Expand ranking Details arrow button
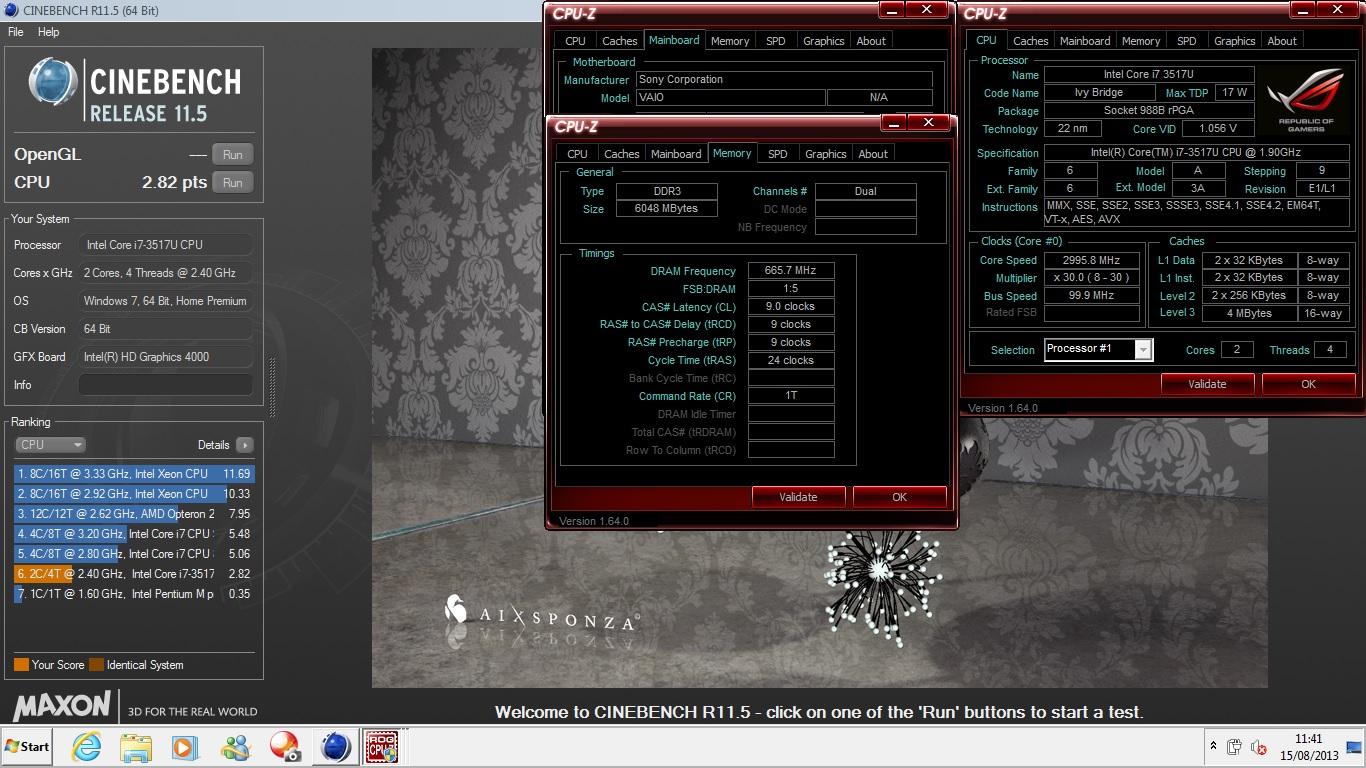The height and width of the screenshot is (768, 1366). click(x=245, y=445)
